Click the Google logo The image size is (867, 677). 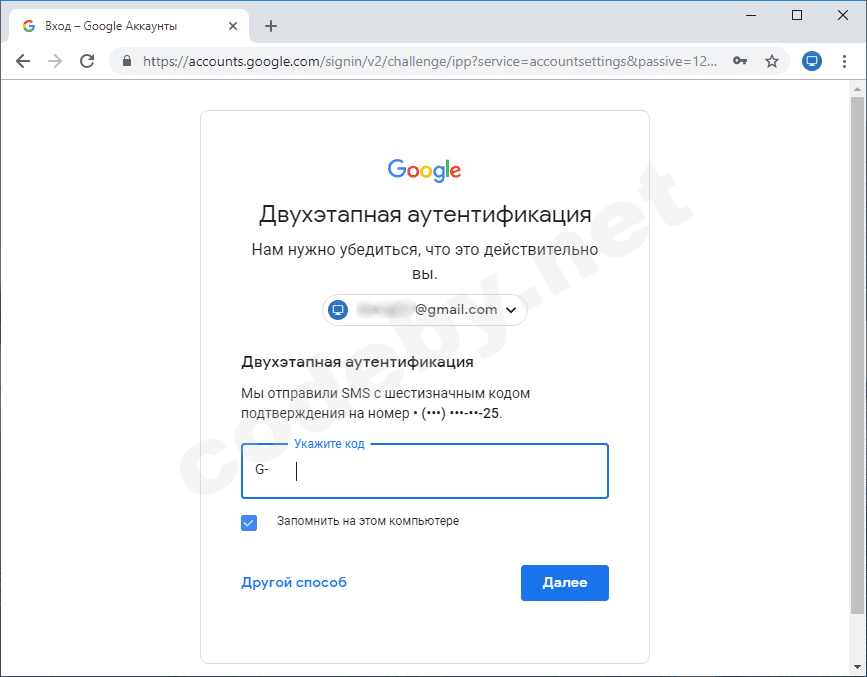tap(425, 170)
